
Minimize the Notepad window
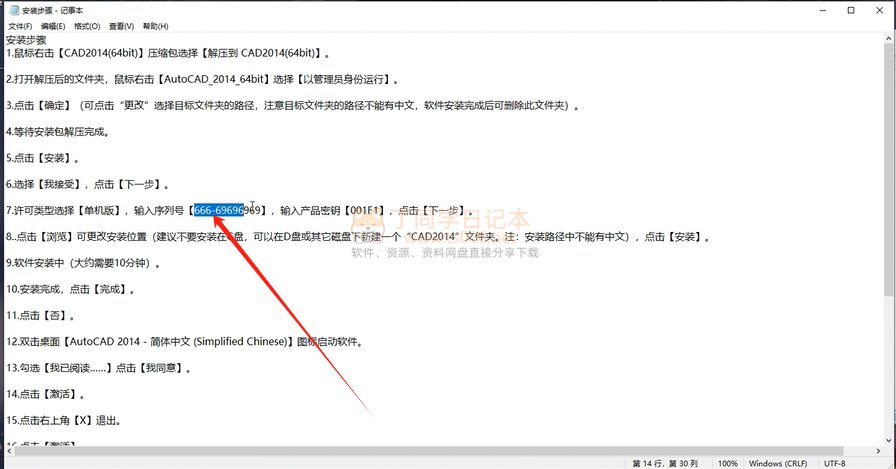coord(823,10)
